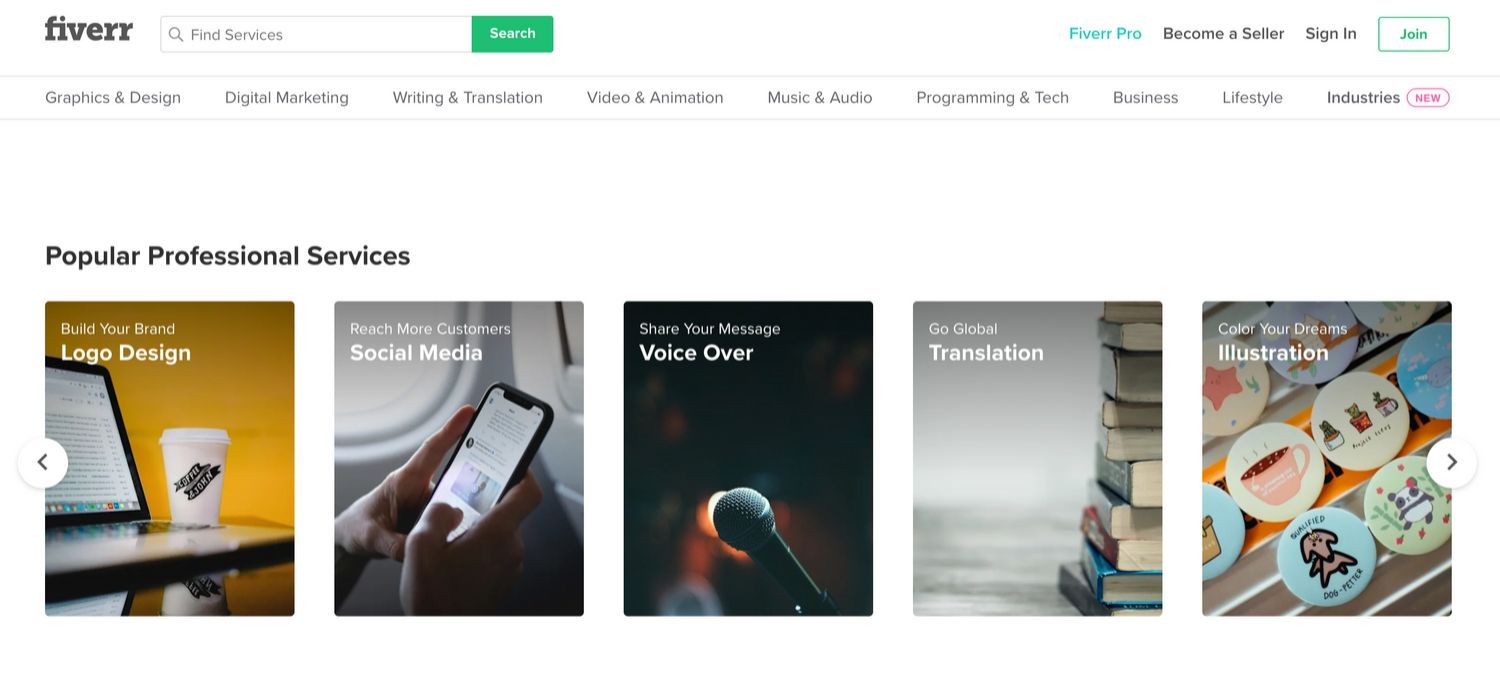
Task: Select the Social Media service card
Action: (x=459, y=459)
